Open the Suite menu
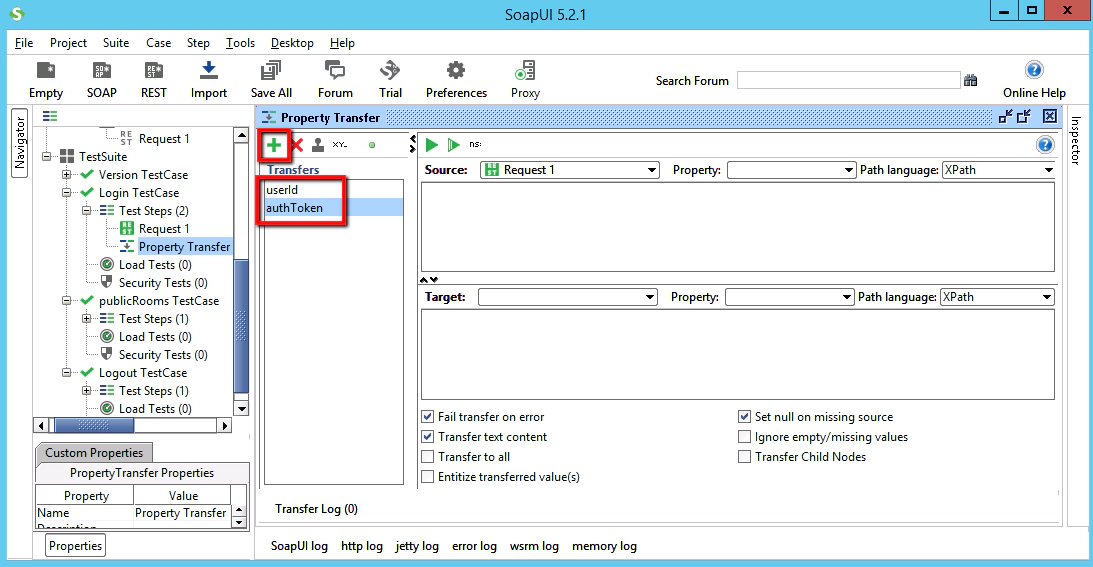This screenshot has width=1093, height=567. pos(116,43)
